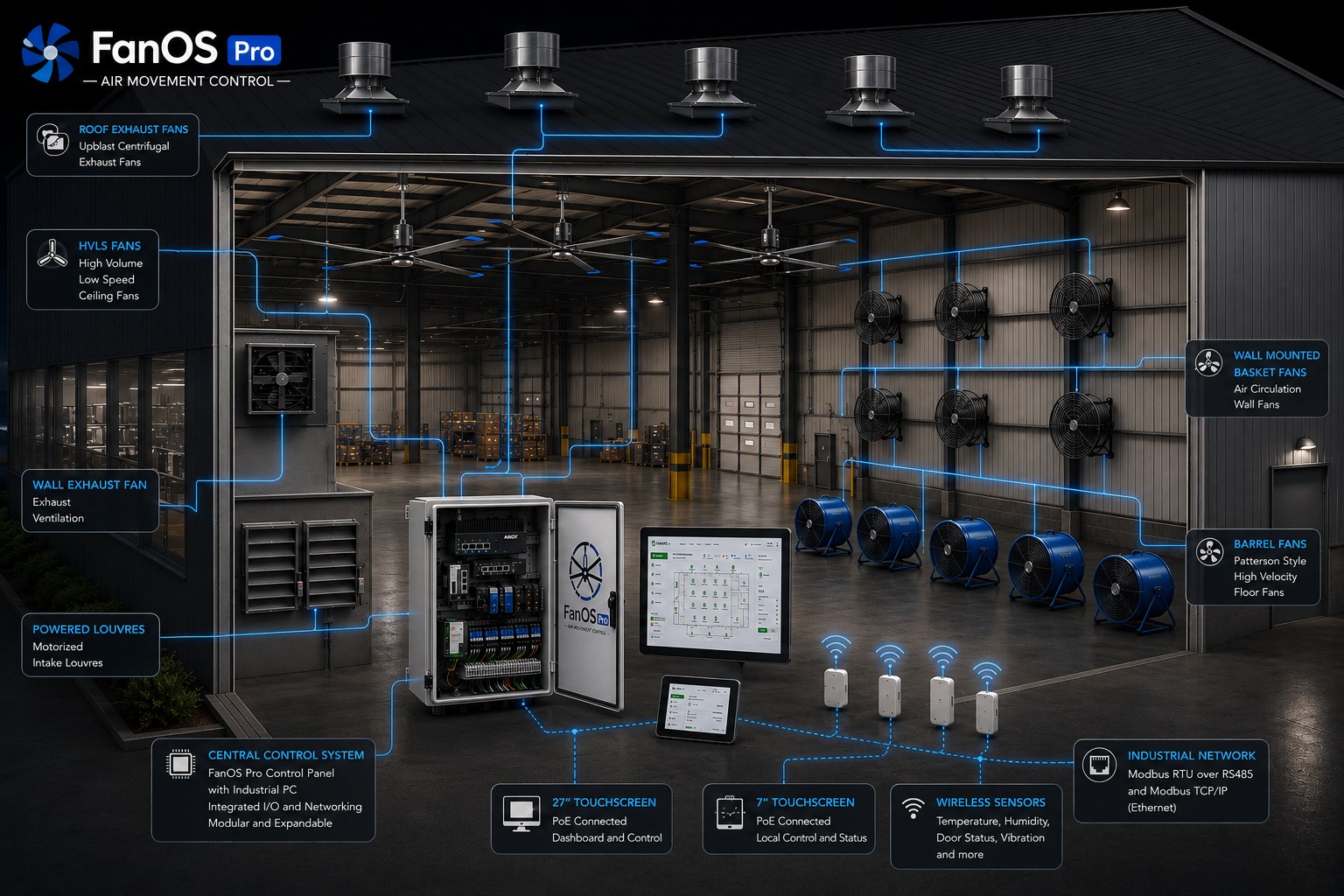Click the HVLS Fans three-blade icon
This screenshot has height=896, width=1344.
click(52, 254)
